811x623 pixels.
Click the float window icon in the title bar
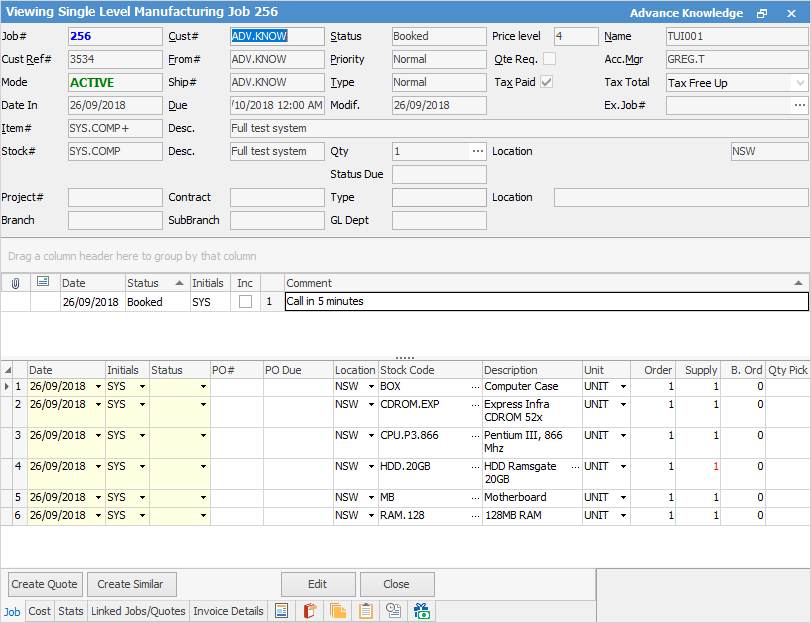[x=761, y=12]
